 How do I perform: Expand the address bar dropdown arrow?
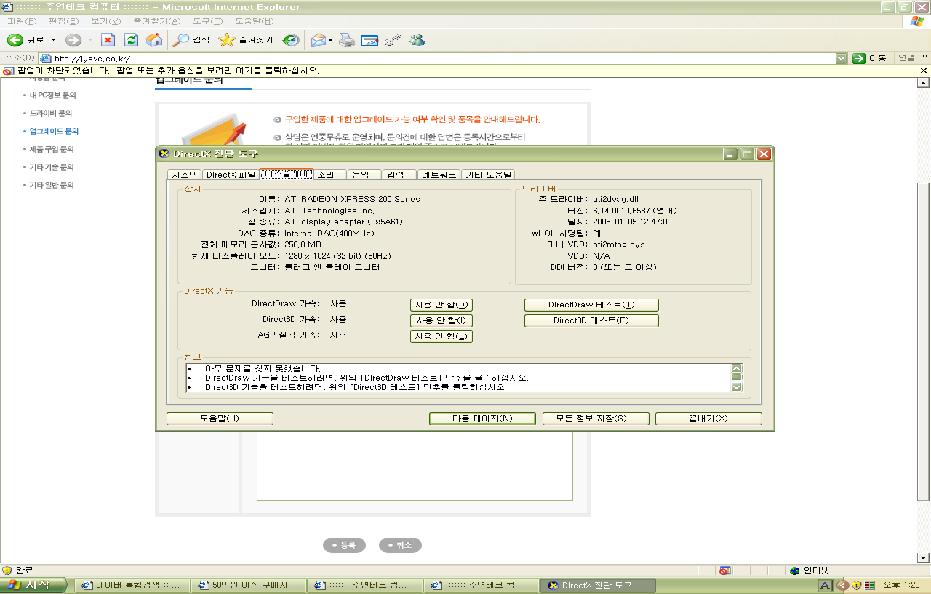(x=841, y=58)
